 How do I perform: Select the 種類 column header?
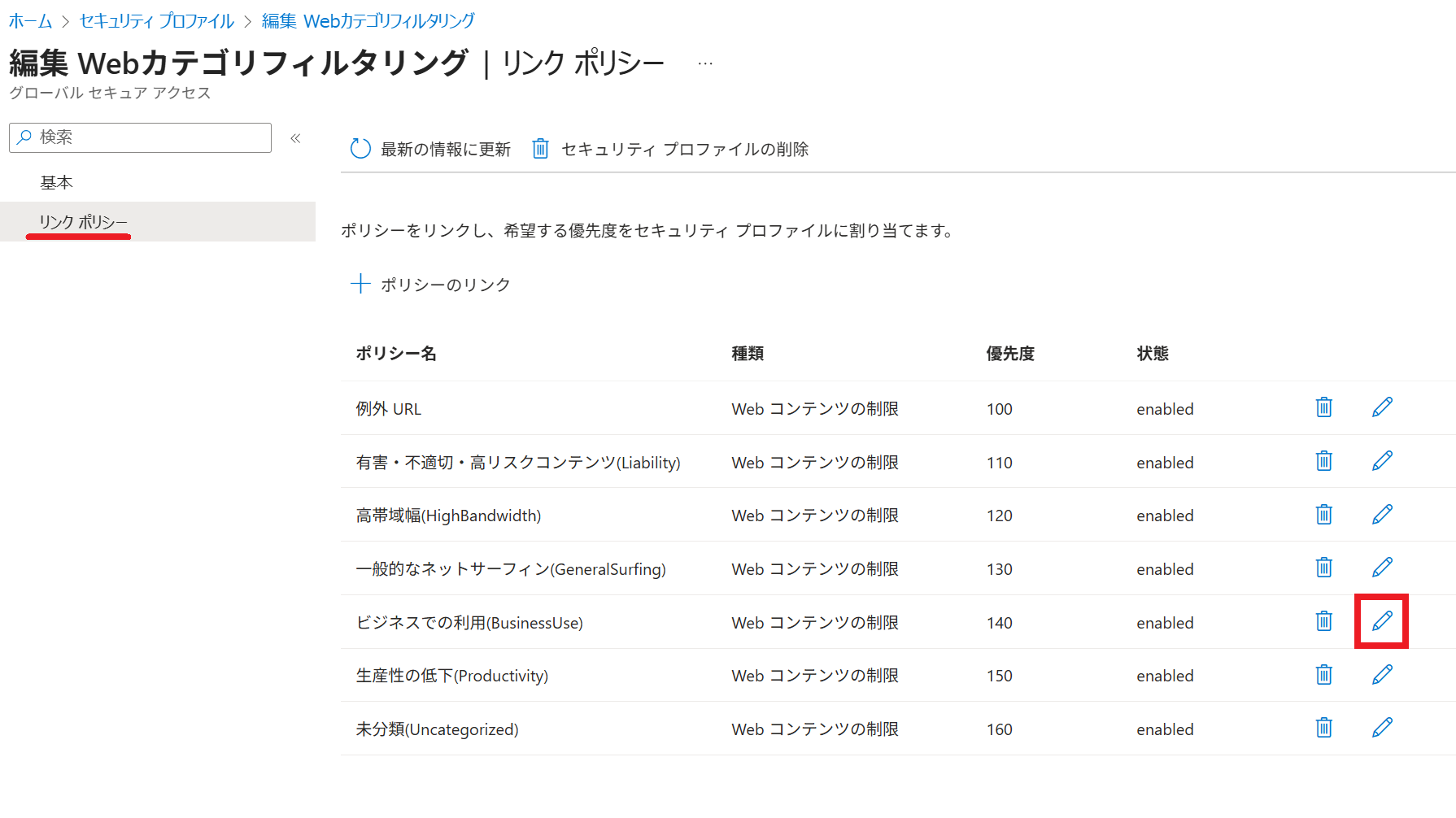pos(748,354)
